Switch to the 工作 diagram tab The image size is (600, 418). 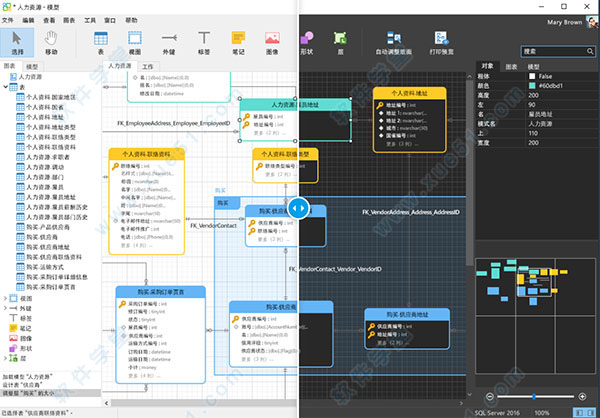click(x=147, y=66)
